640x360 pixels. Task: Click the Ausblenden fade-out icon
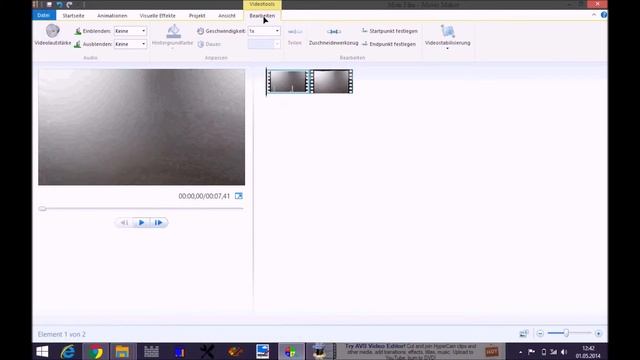pyautogui.click(x=78, y=44)
